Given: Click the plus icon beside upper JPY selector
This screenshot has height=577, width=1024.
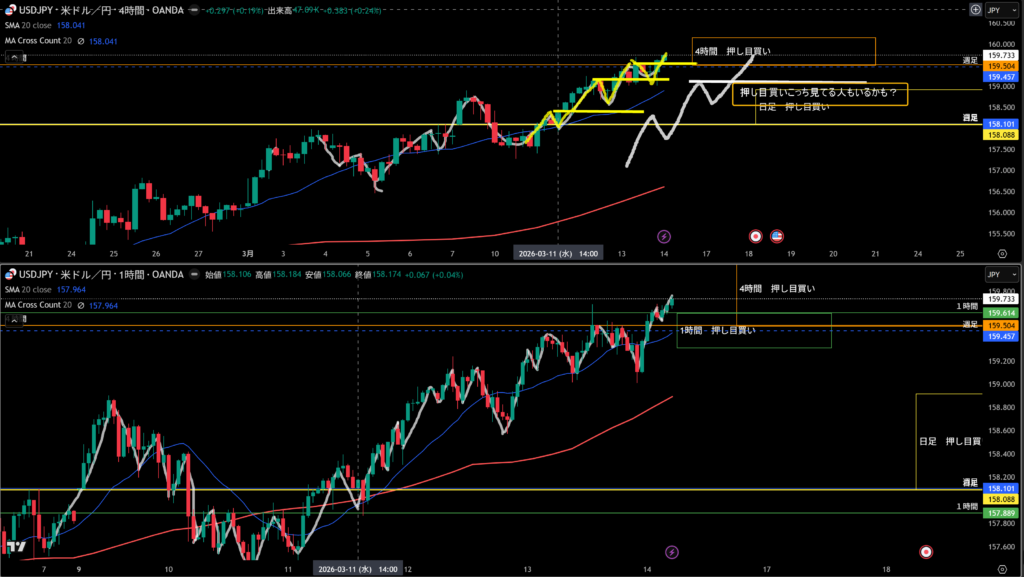Looking at the screenshot, I should [x=975, y=9].
